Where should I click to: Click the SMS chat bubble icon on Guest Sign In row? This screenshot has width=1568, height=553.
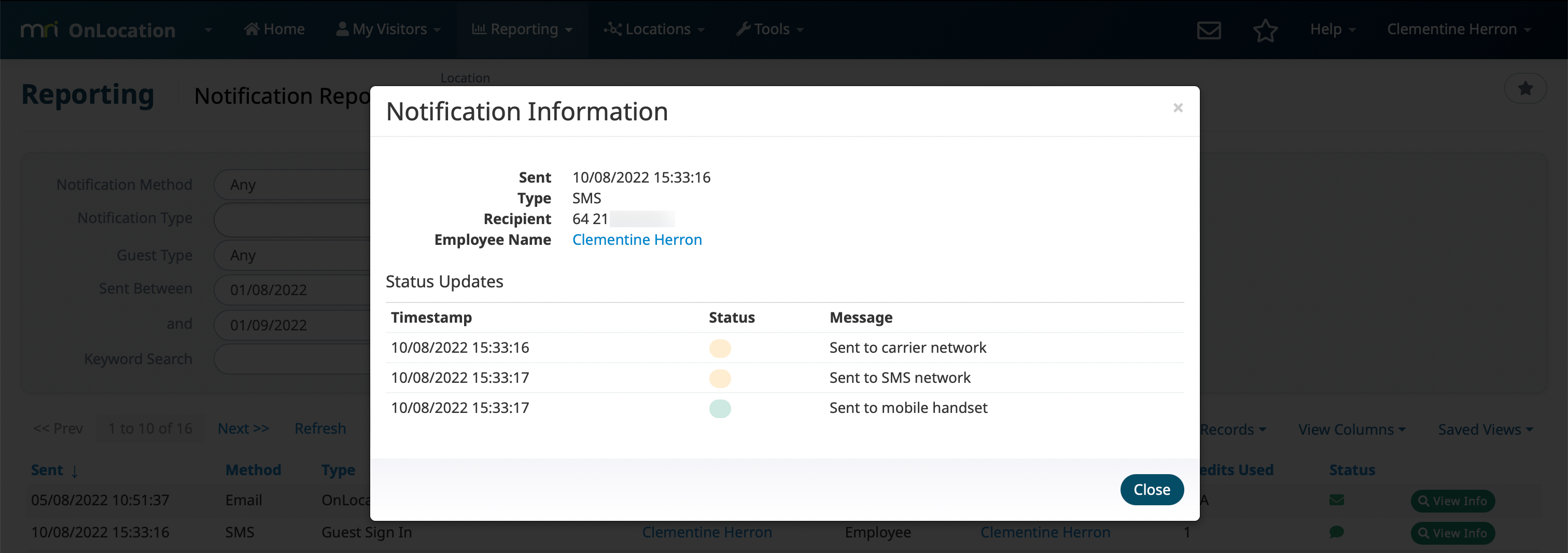tap(1337, 532)
